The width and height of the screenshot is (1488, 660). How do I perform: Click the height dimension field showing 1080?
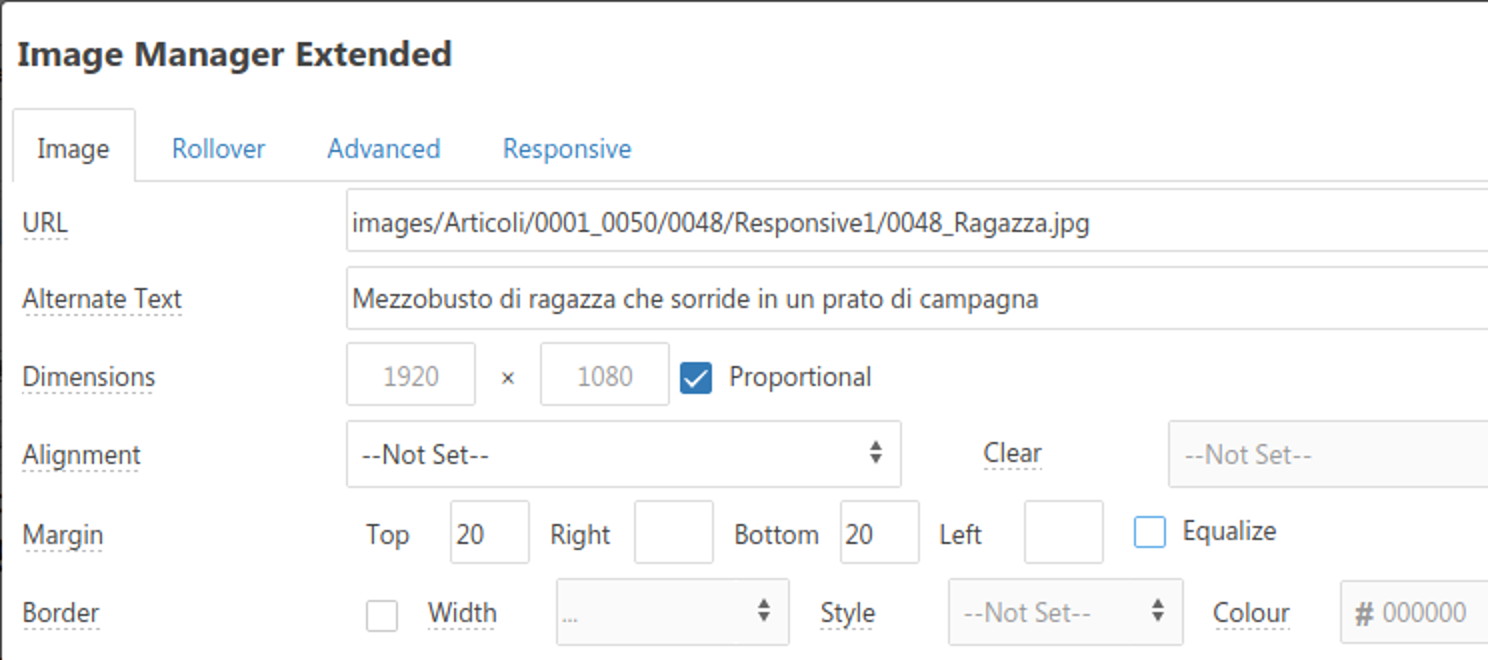point(605,375)
